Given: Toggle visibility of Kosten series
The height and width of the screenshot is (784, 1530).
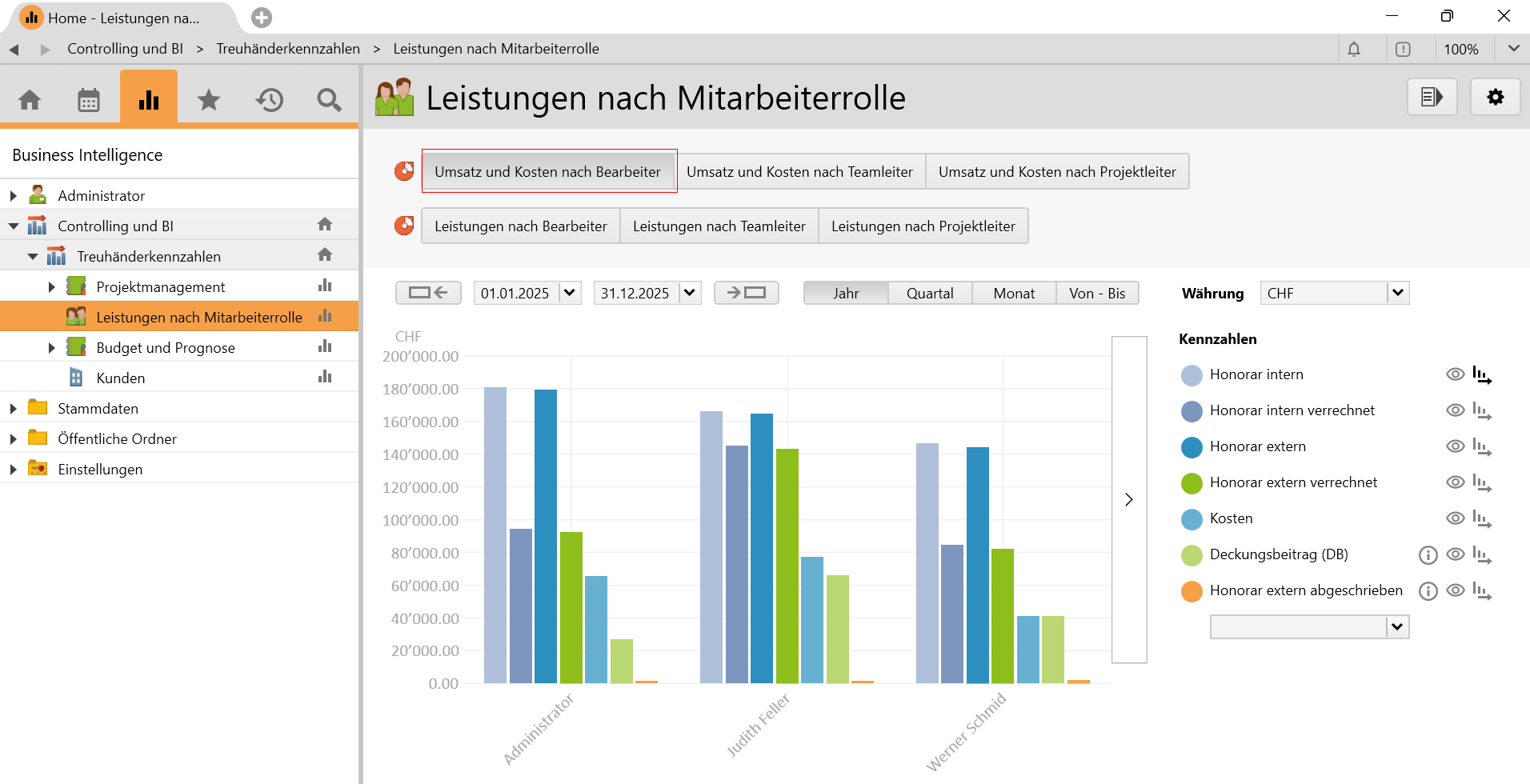Looking at the screenshot, I should click(1455, 518).
